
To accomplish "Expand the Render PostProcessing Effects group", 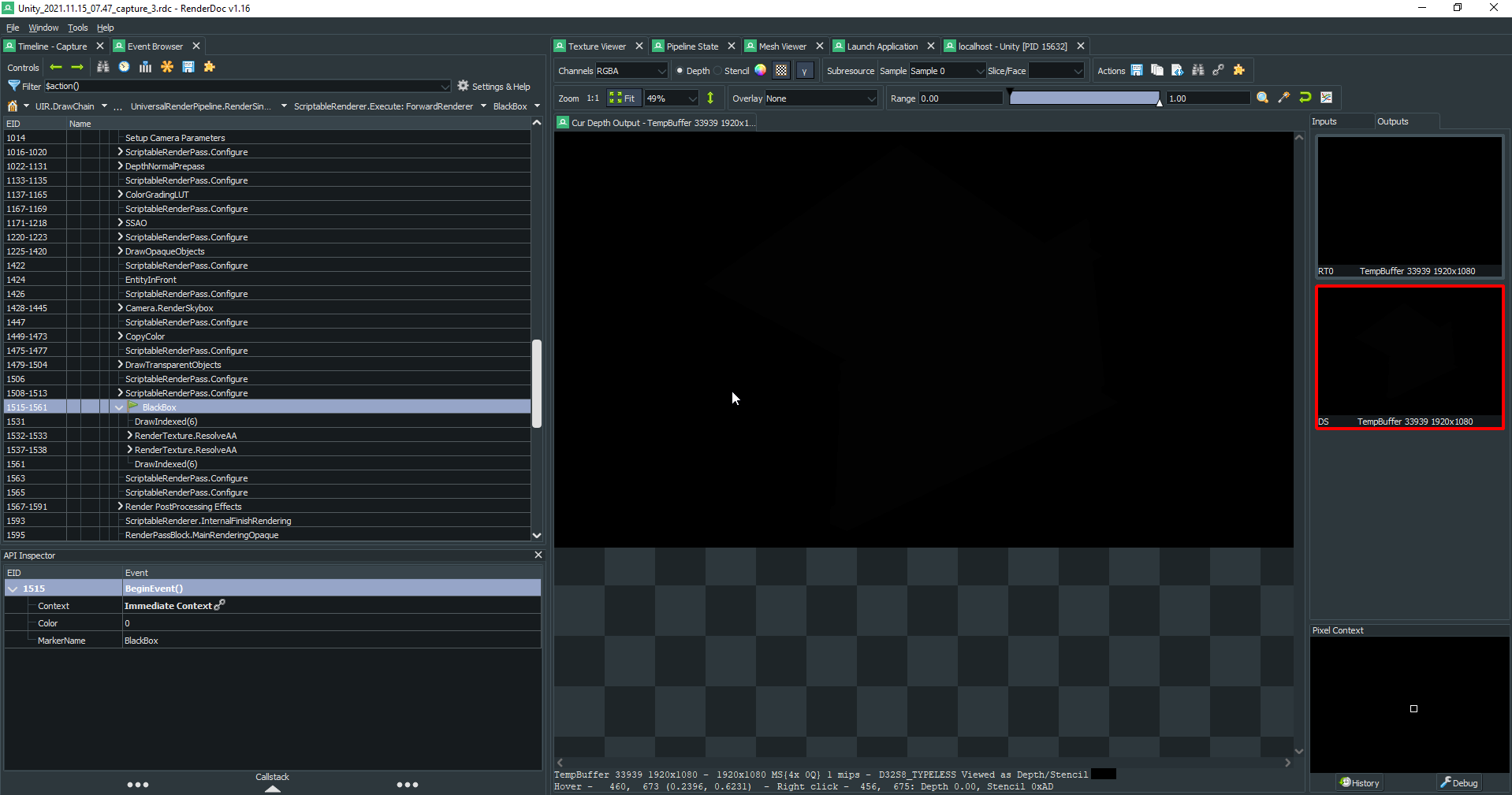I will (120, 507).
